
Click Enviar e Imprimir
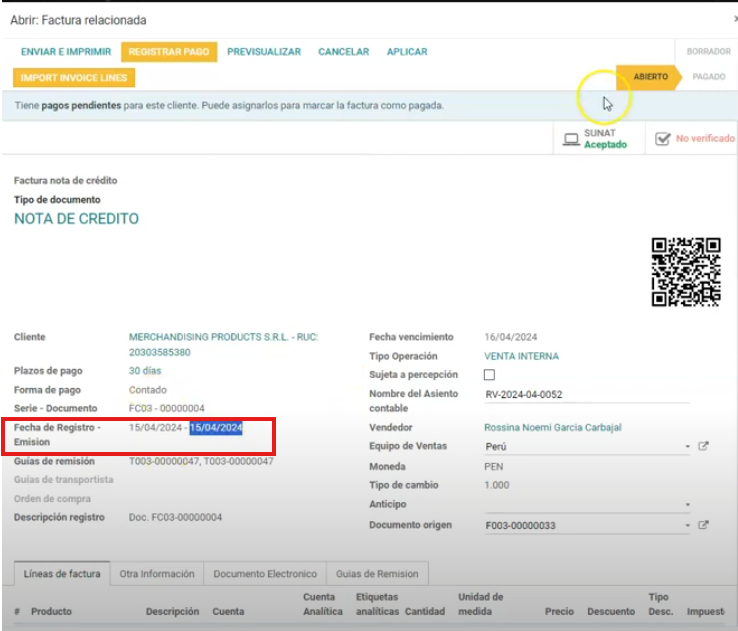[x=66, y=52]
